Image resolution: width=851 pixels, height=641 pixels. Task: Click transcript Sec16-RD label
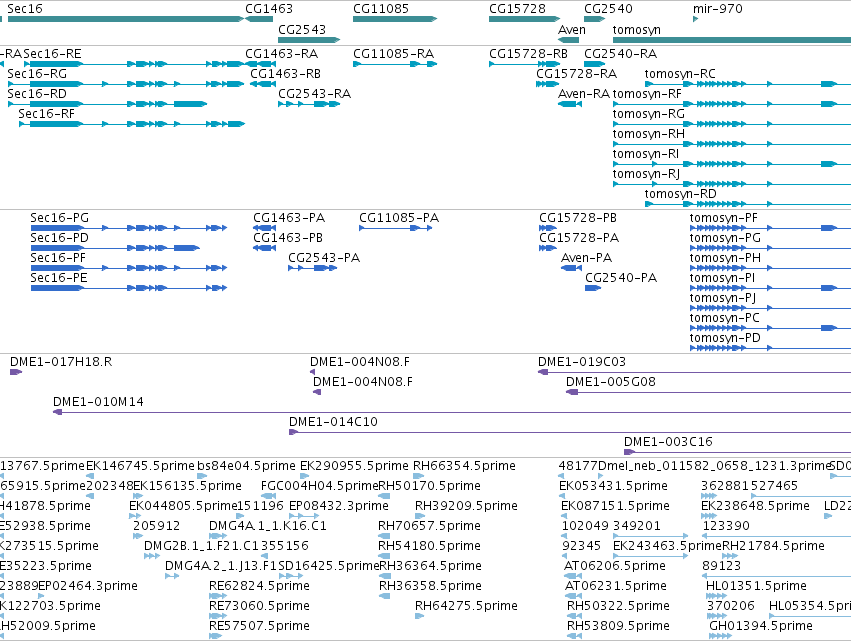[x=37, y=94]
